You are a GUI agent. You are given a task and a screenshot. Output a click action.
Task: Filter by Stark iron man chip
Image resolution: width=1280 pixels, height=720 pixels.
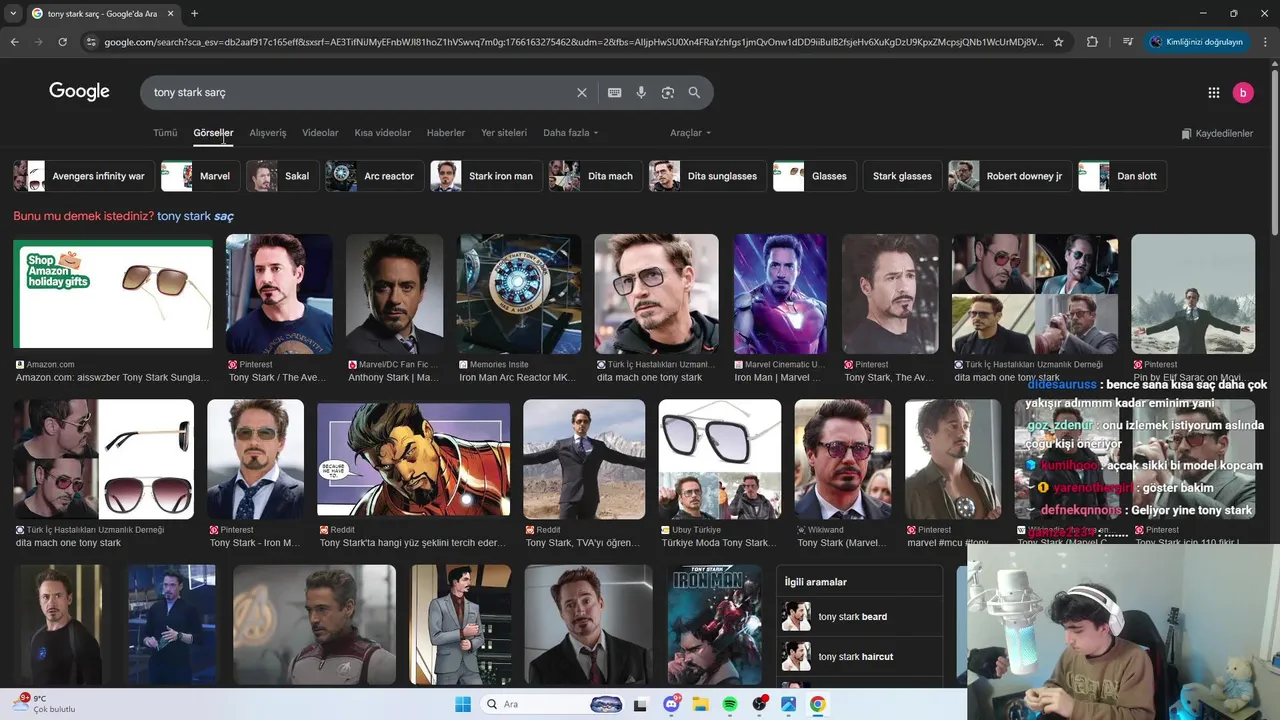pyautogui.click(x=487, y=176)
